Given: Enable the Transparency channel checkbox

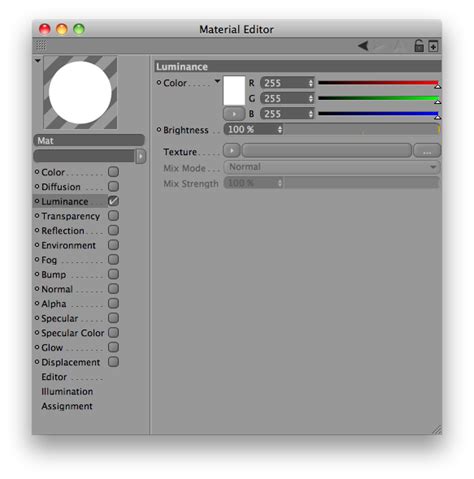Looking at the screenshot, I should [113, 216].
